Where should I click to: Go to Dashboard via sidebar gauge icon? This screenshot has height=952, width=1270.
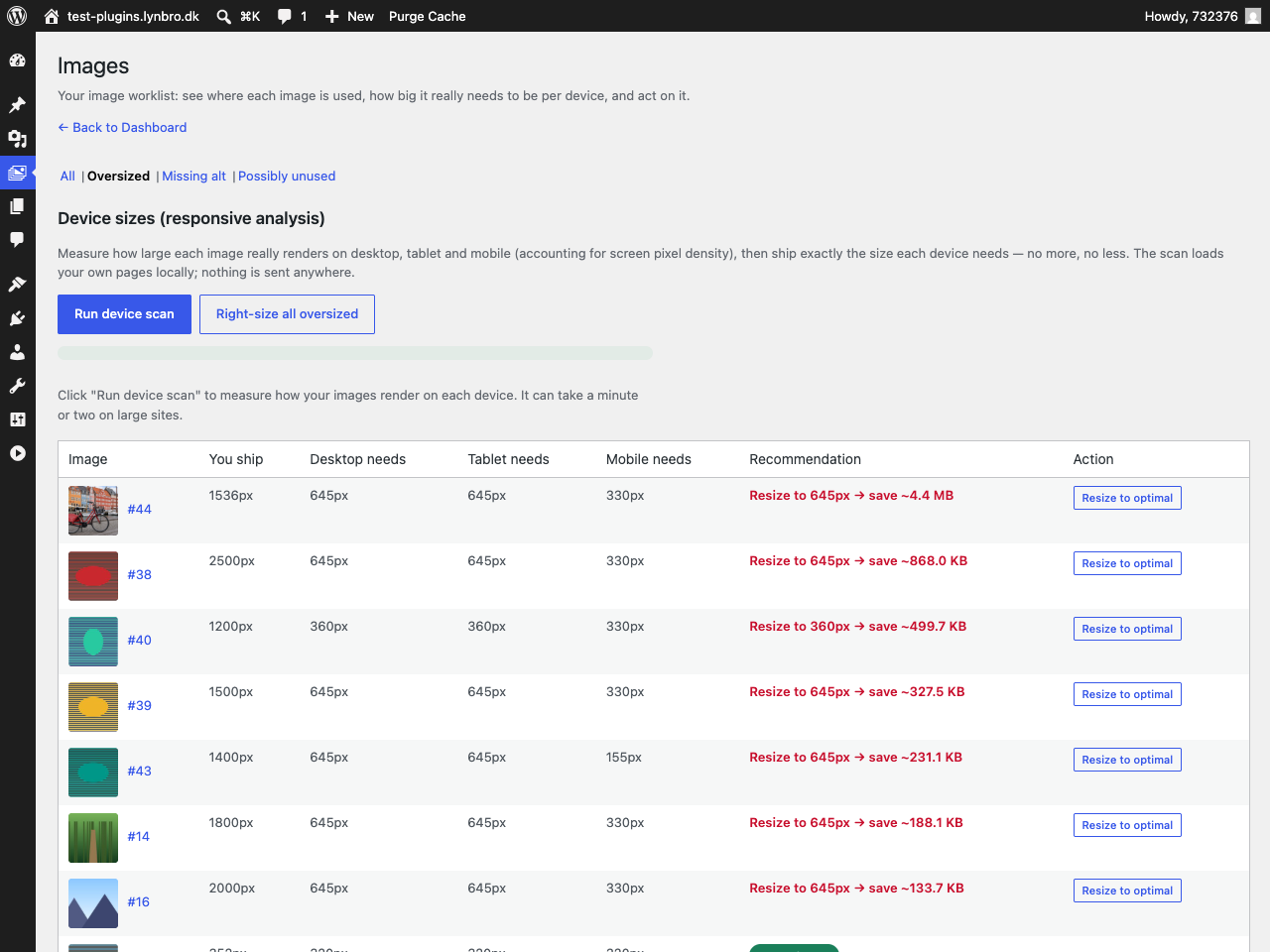17,59
